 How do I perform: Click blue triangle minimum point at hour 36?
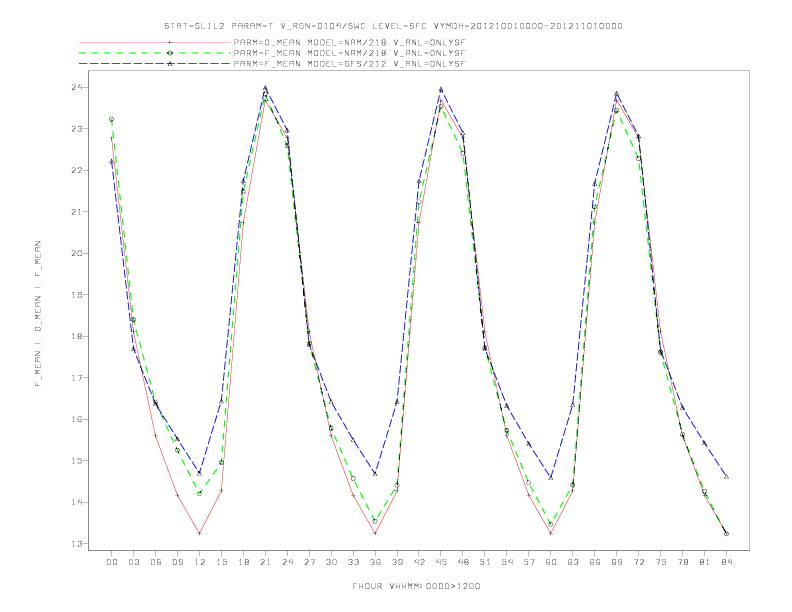375,474
